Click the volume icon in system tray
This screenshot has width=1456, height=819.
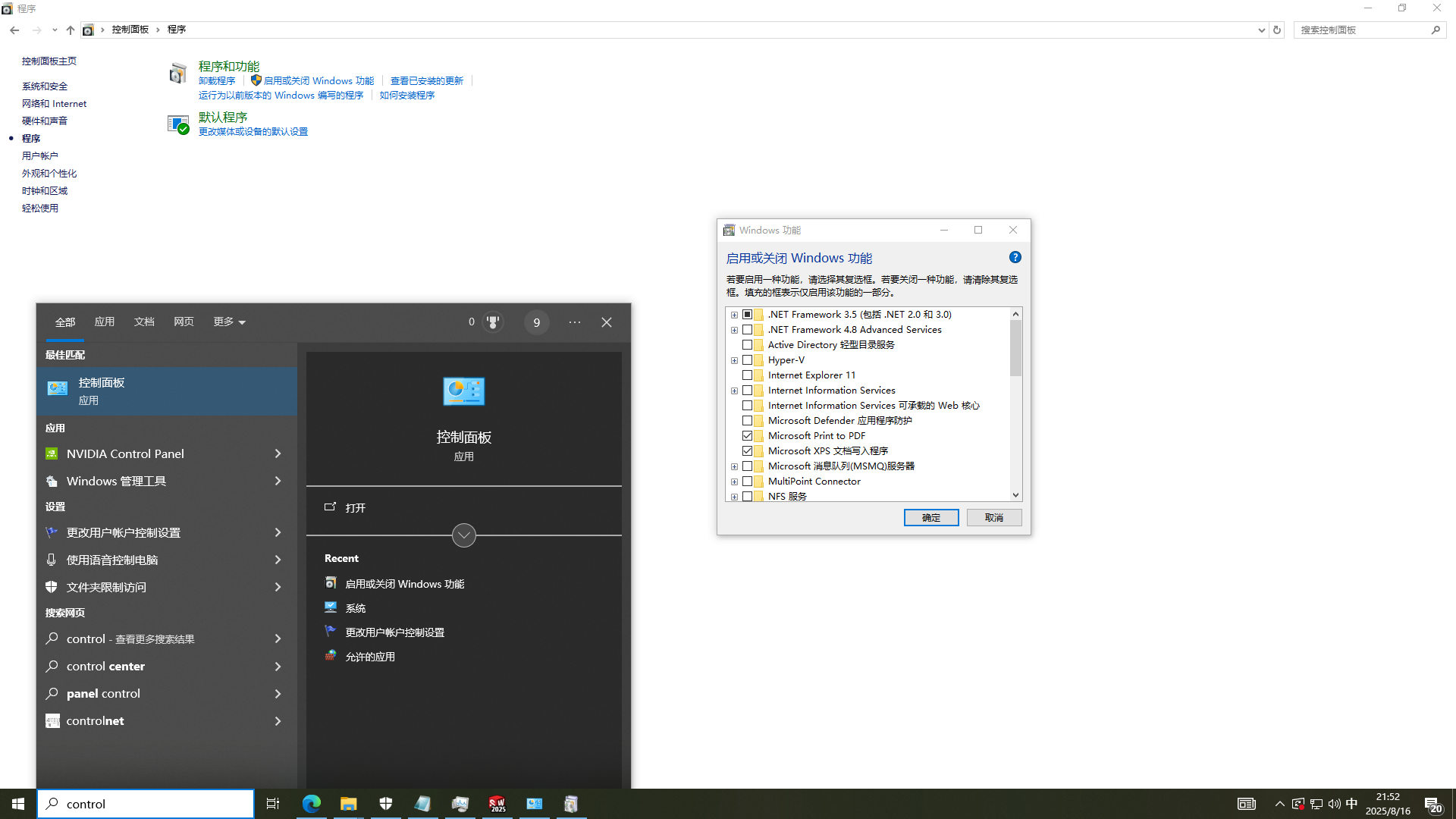[1334, 804]
